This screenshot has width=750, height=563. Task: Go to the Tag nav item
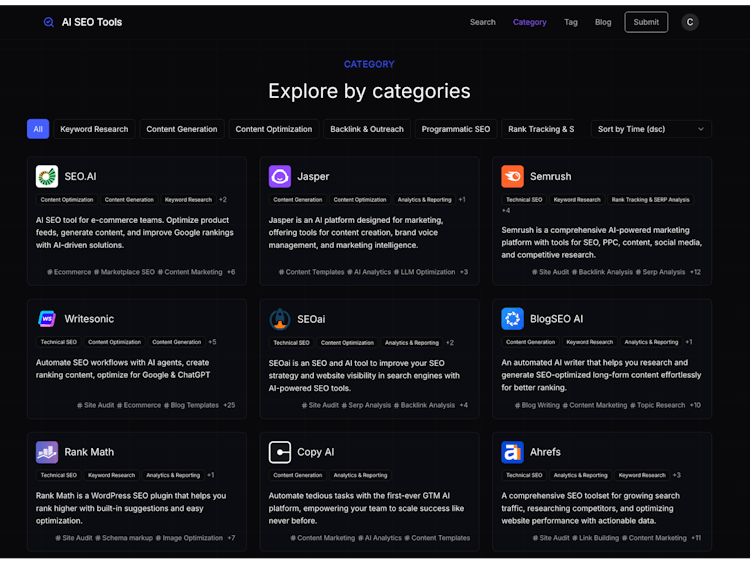(x=571, y=22)
